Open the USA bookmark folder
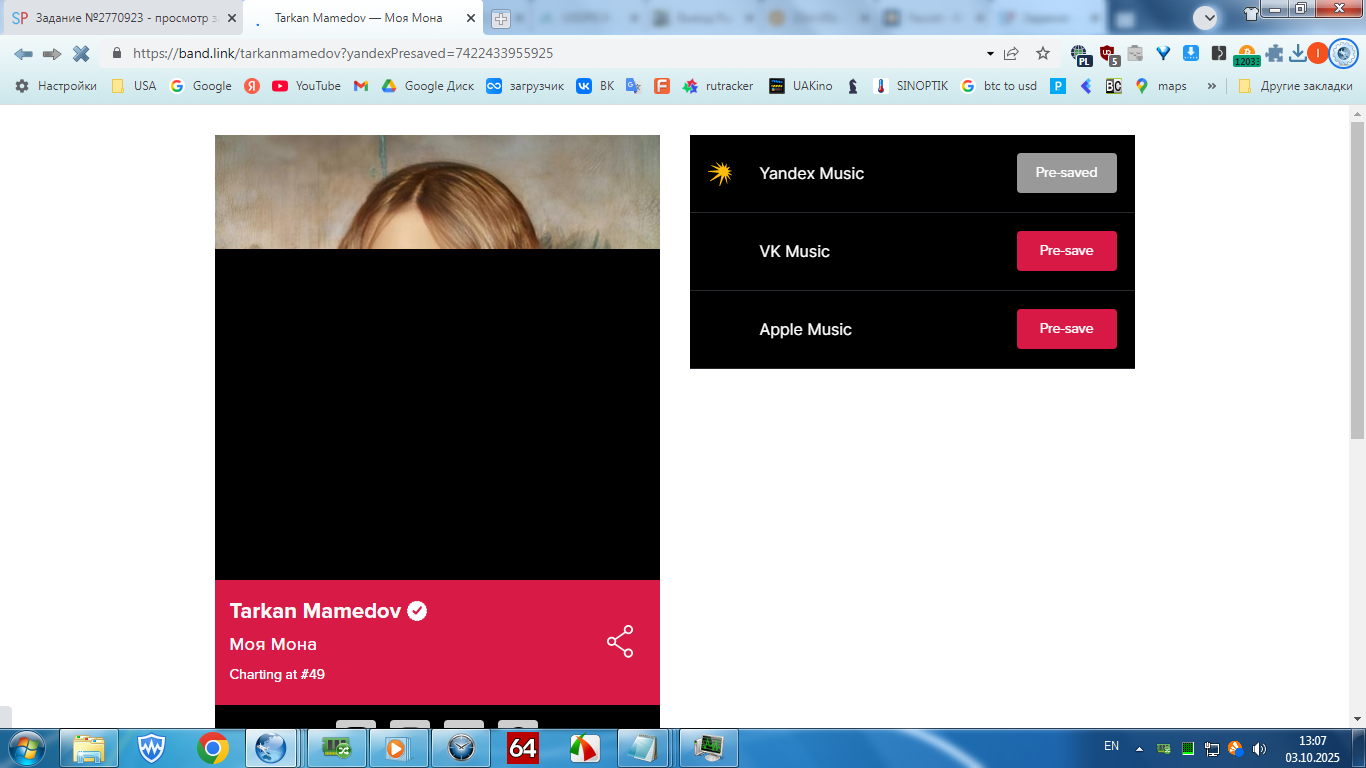This screenshot has height=768, width=1366. tap(133, 86)
